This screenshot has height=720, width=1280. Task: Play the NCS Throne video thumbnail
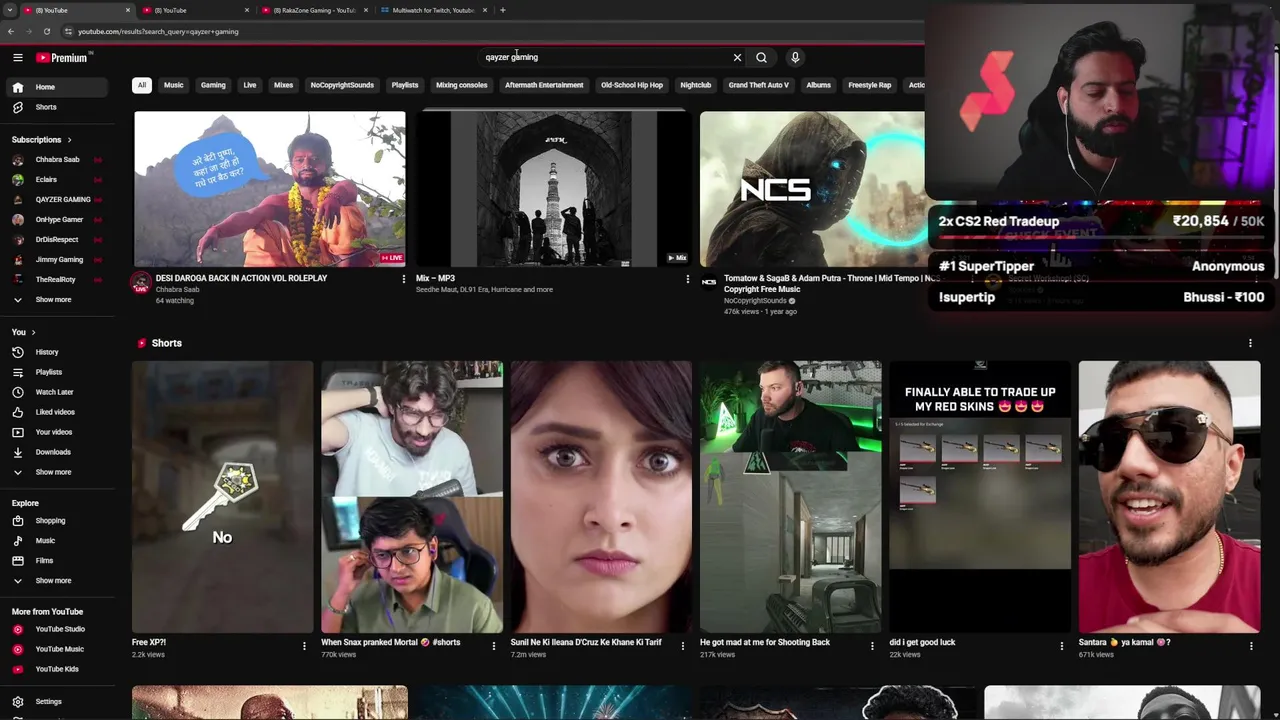[812, 189]
